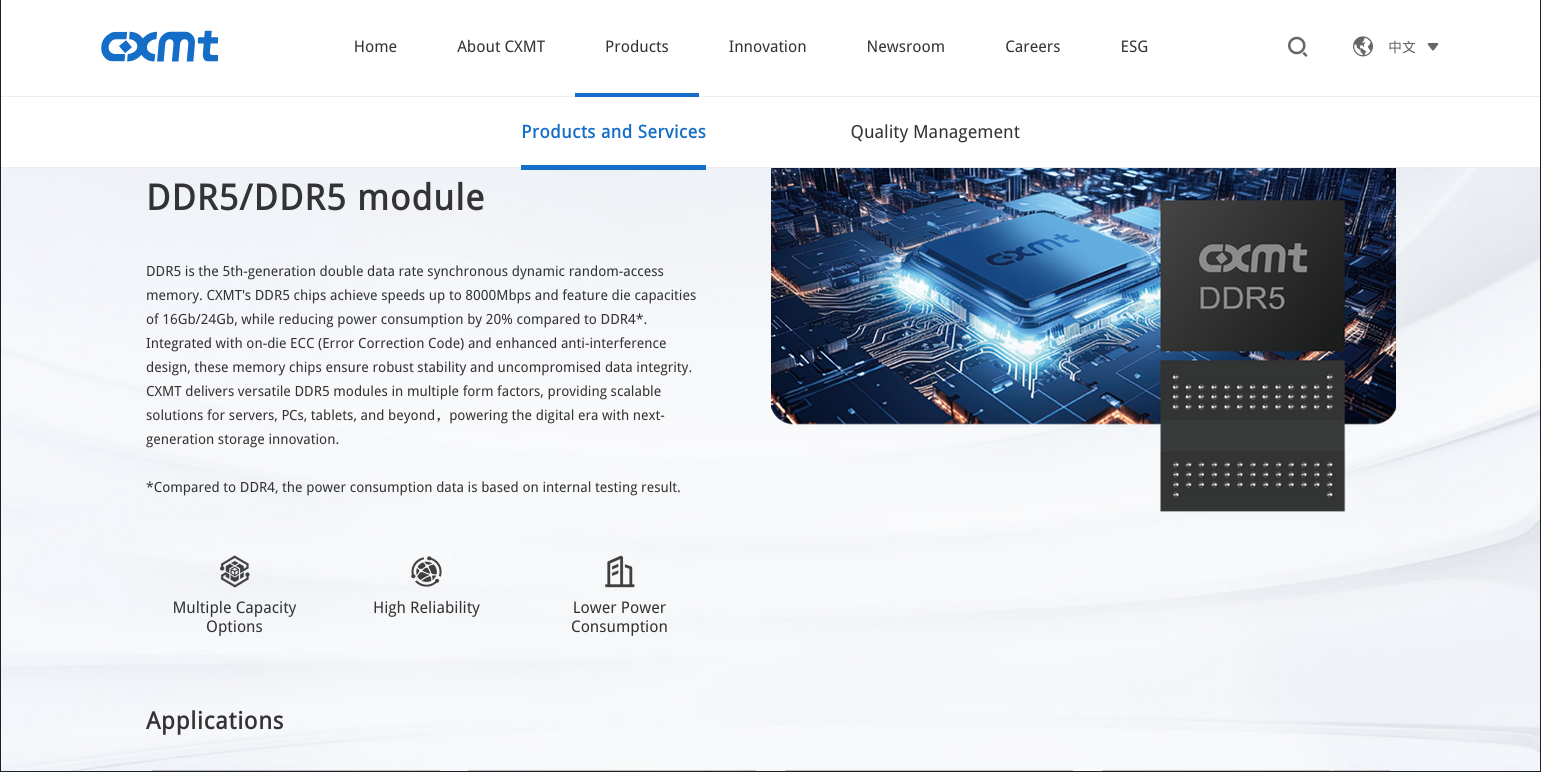The width and height of the screenshot is (1541, 772).
Task: Click the DDR5/DDR5 module heading
Action: [x=315, y=198]
